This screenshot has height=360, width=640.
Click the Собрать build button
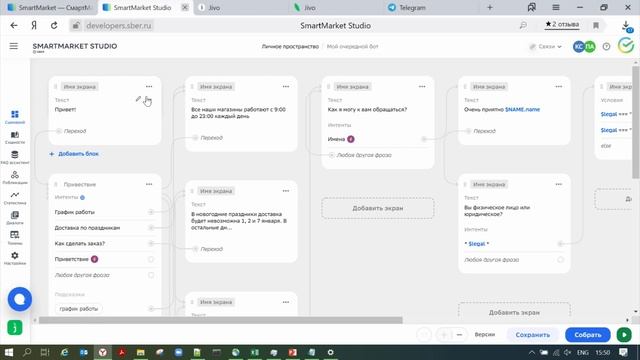click(x=588, y=335)
